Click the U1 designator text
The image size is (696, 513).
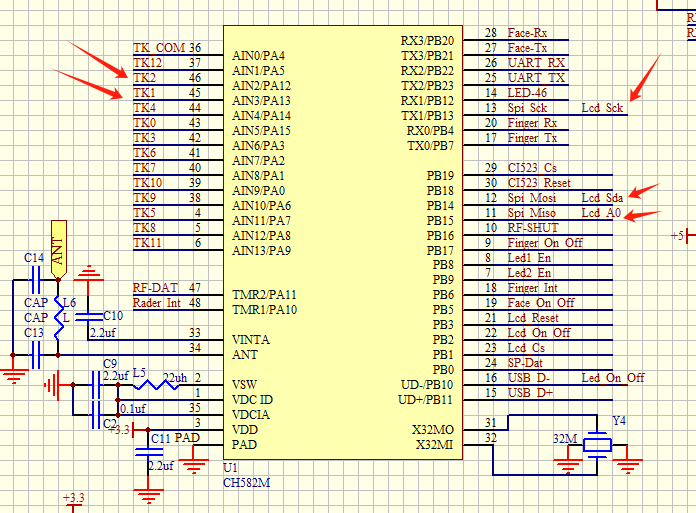(230, 467)
